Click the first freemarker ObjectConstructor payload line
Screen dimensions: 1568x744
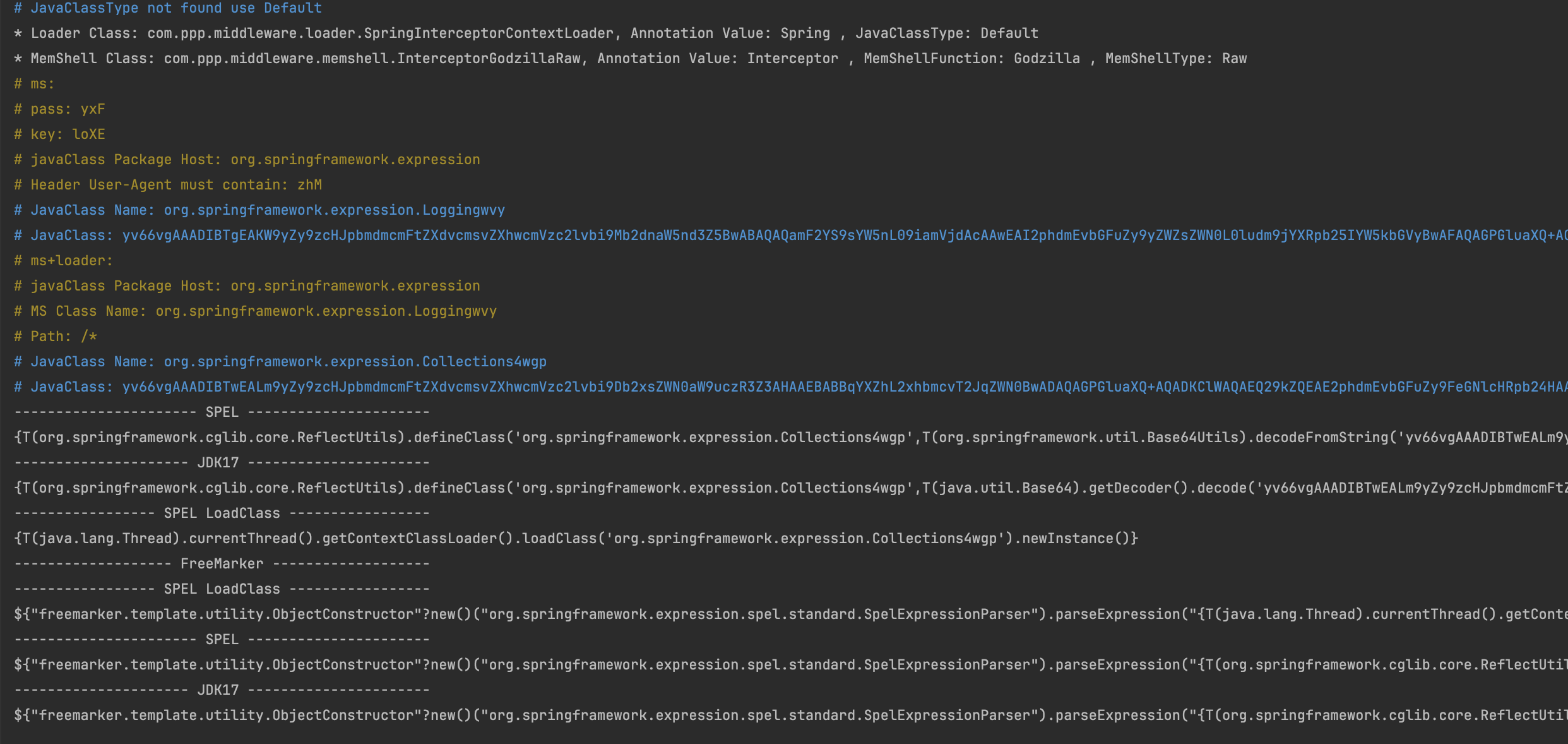click(790, 615)
